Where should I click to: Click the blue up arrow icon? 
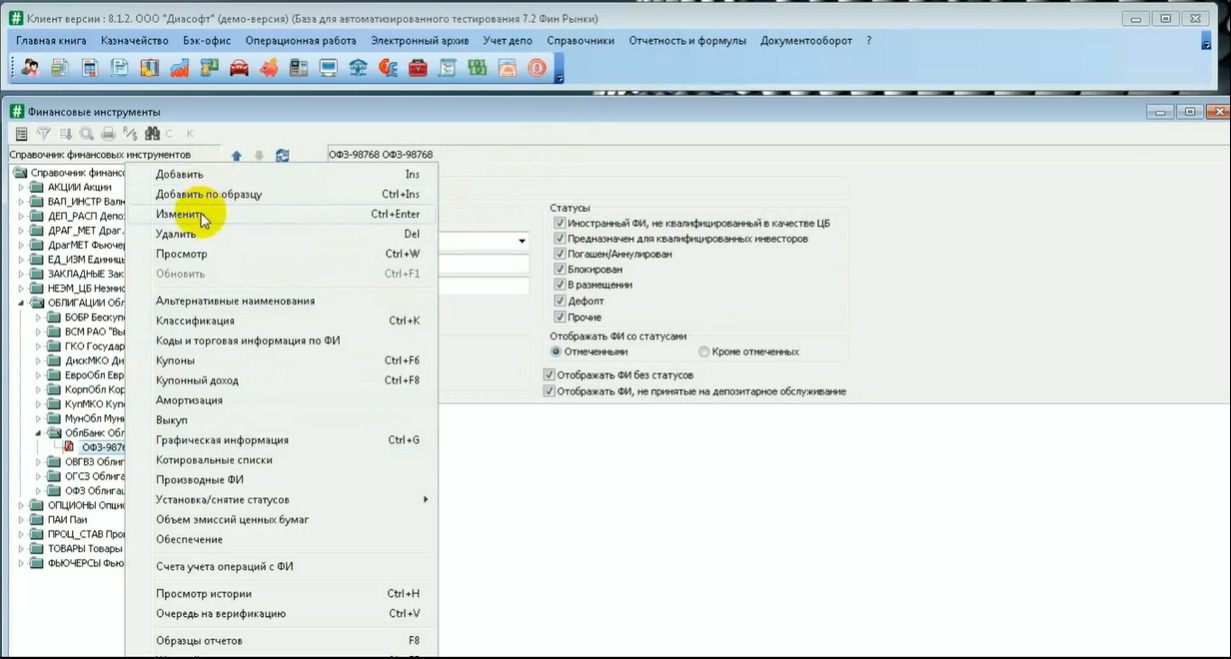(237, 156)
